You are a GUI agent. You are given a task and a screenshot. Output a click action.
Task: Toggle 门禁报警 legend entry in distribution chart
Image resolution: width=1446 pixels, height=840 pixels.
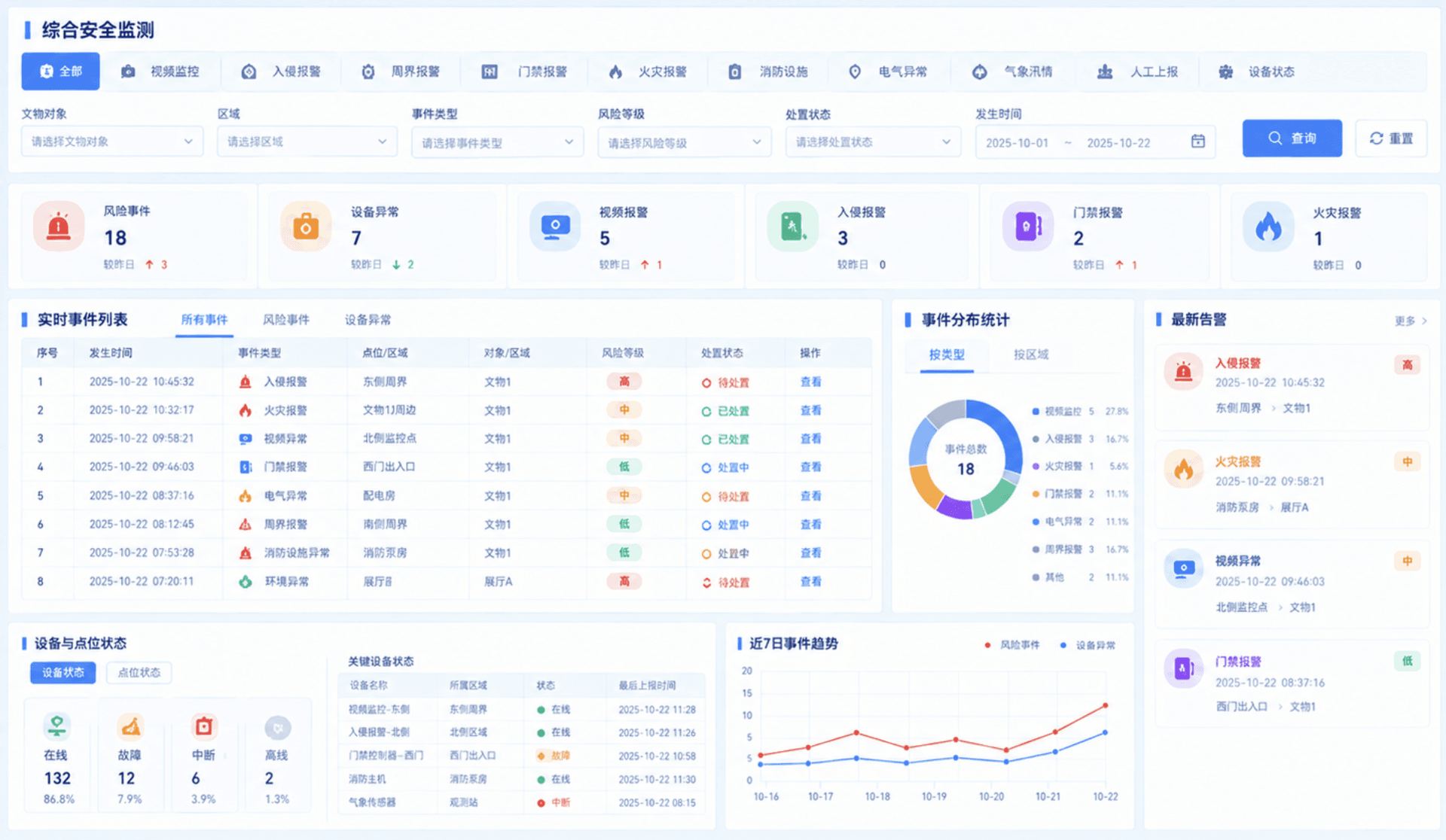(x=1080, y=495)
